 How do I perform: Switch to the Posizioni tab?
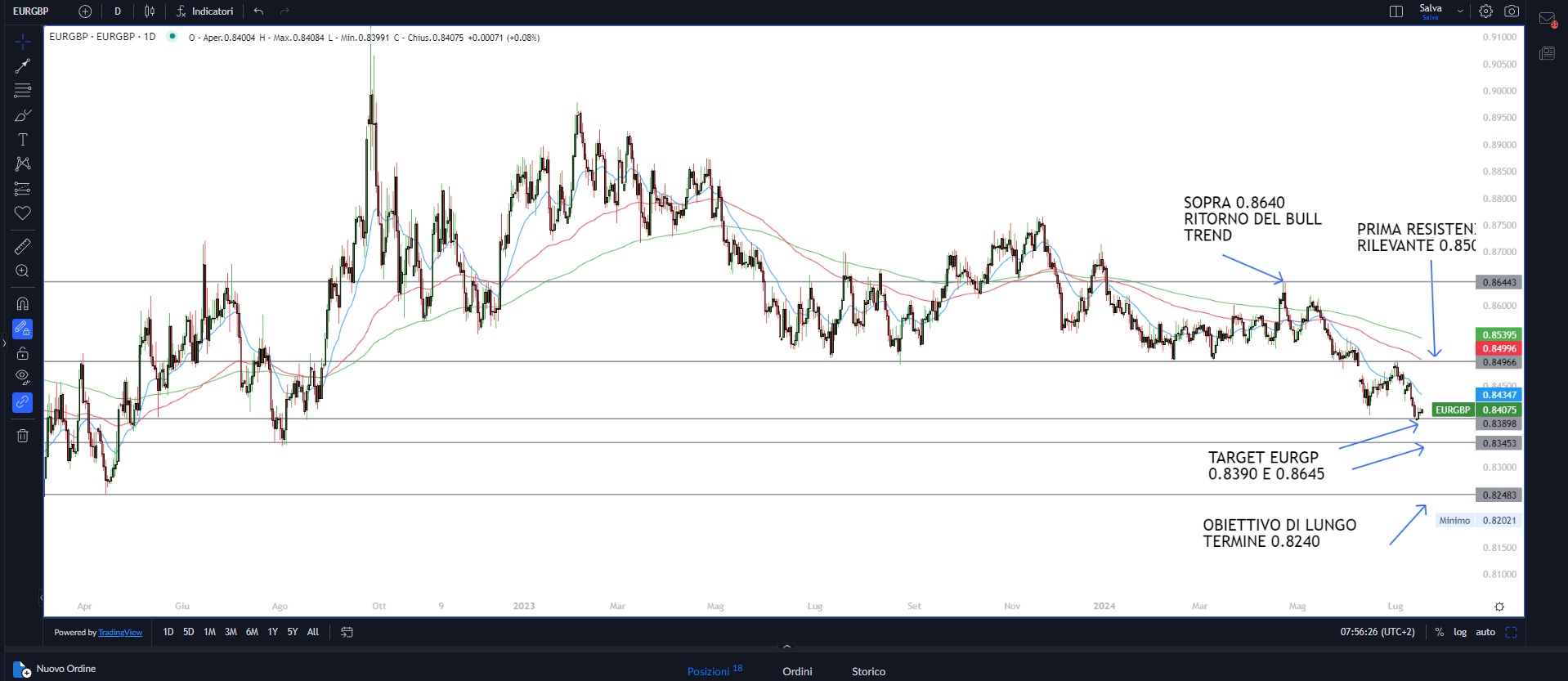coord(715,670)
